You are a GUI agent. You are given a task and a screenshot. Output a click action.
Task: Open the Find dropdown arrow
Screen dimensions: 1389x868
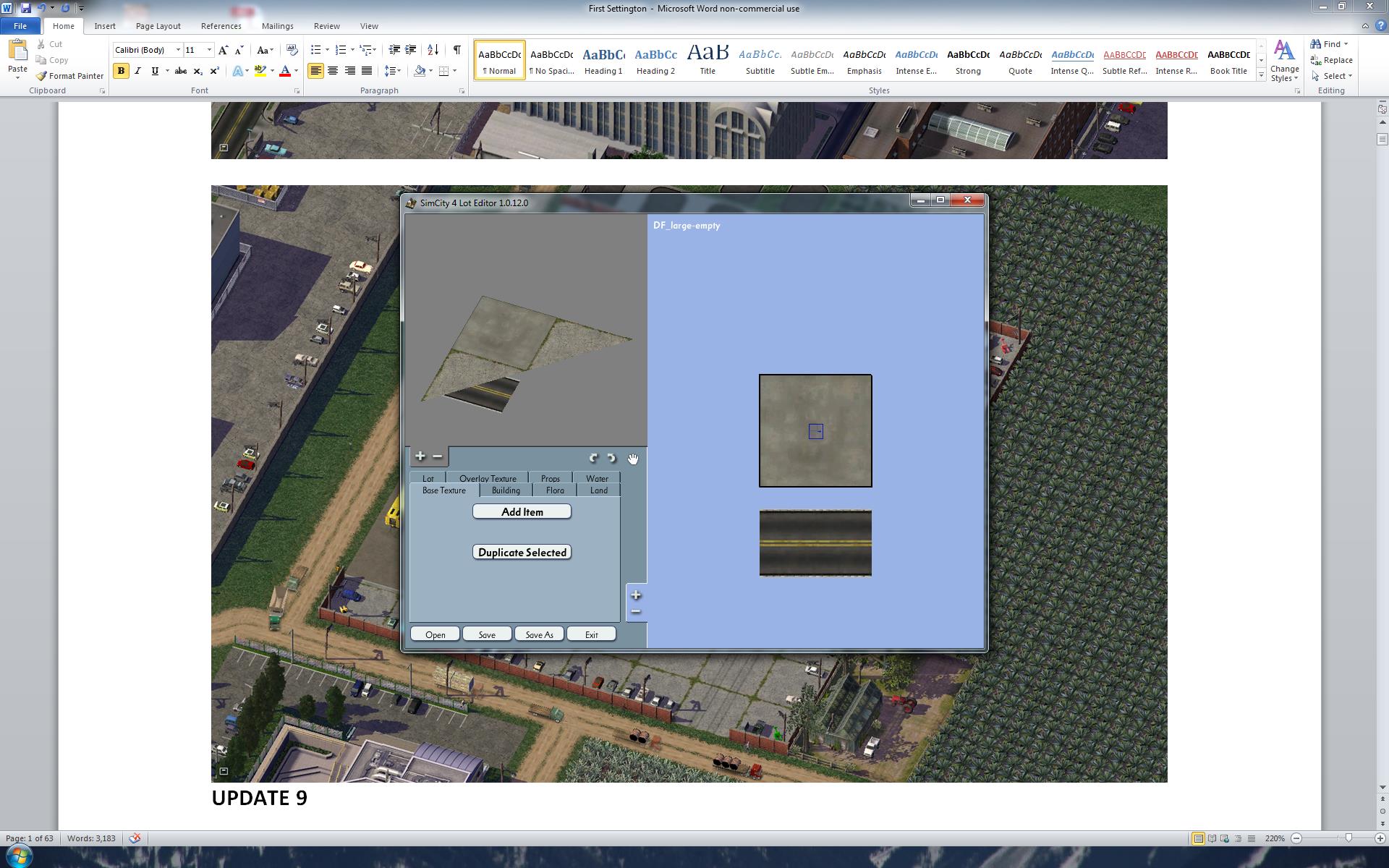(x=1346, y=44)
